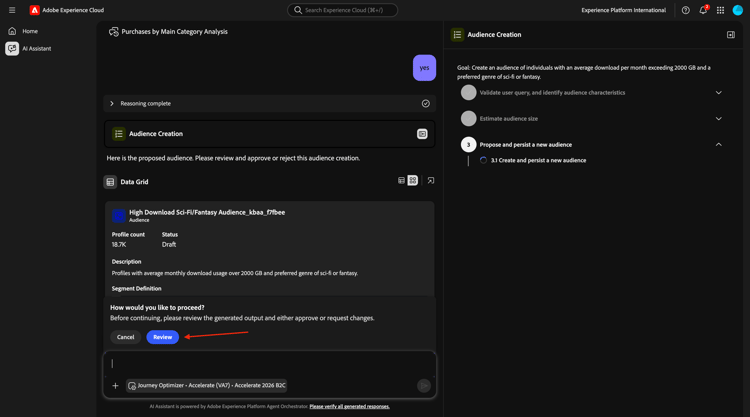The height and width of the screenshot is (417, 750).
Task: Cancel the audience creation
Action: click(x=125, y=337)
